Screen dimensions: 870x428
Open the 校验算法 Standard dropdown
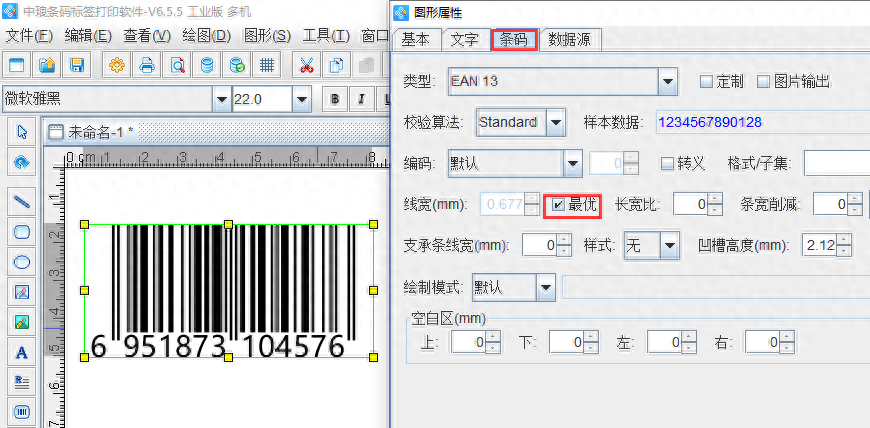(x=556, y=122)
